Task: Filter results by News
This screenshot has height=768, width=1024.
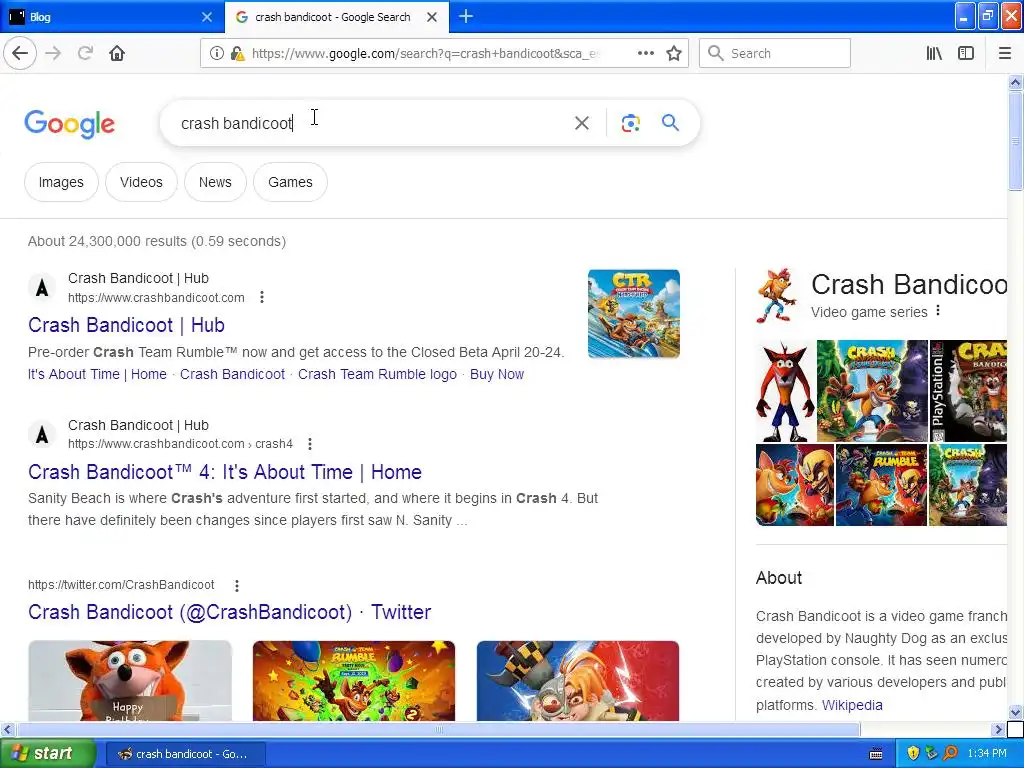Action: [x=215, y=182]
